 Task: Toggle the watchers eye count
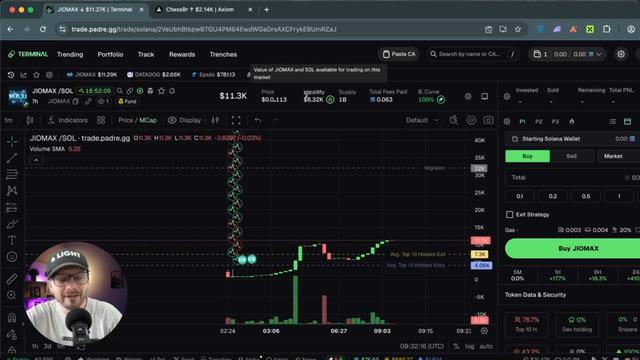coord(104,101)
